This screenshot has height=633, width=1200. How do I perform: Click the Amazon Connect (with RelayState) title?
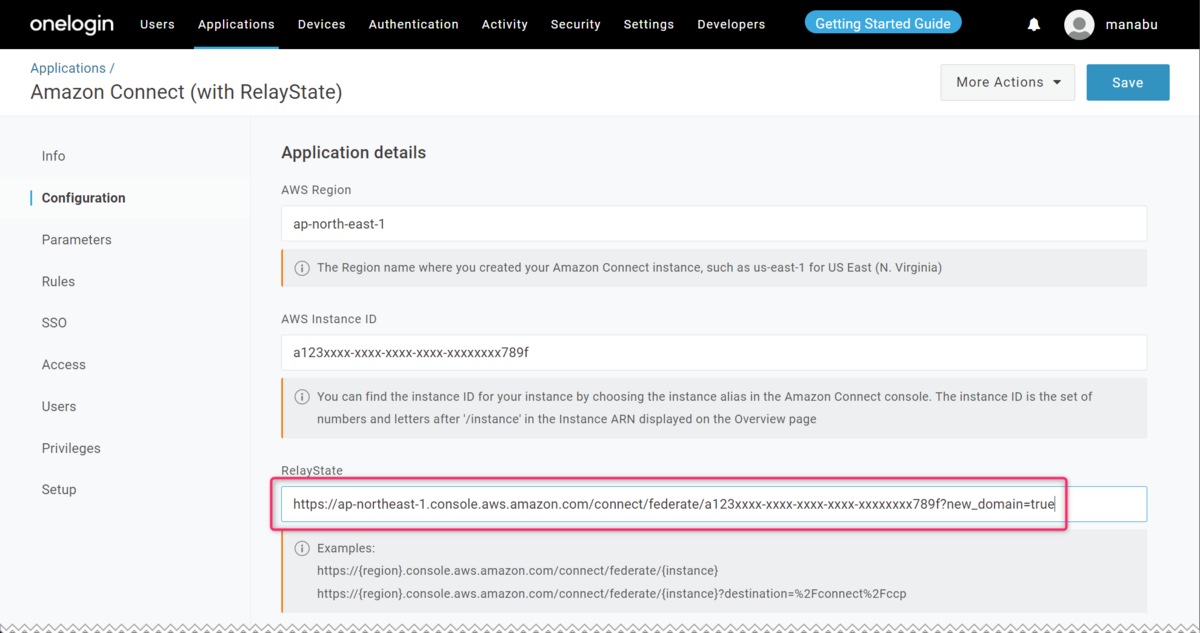[x=186, y=93]
